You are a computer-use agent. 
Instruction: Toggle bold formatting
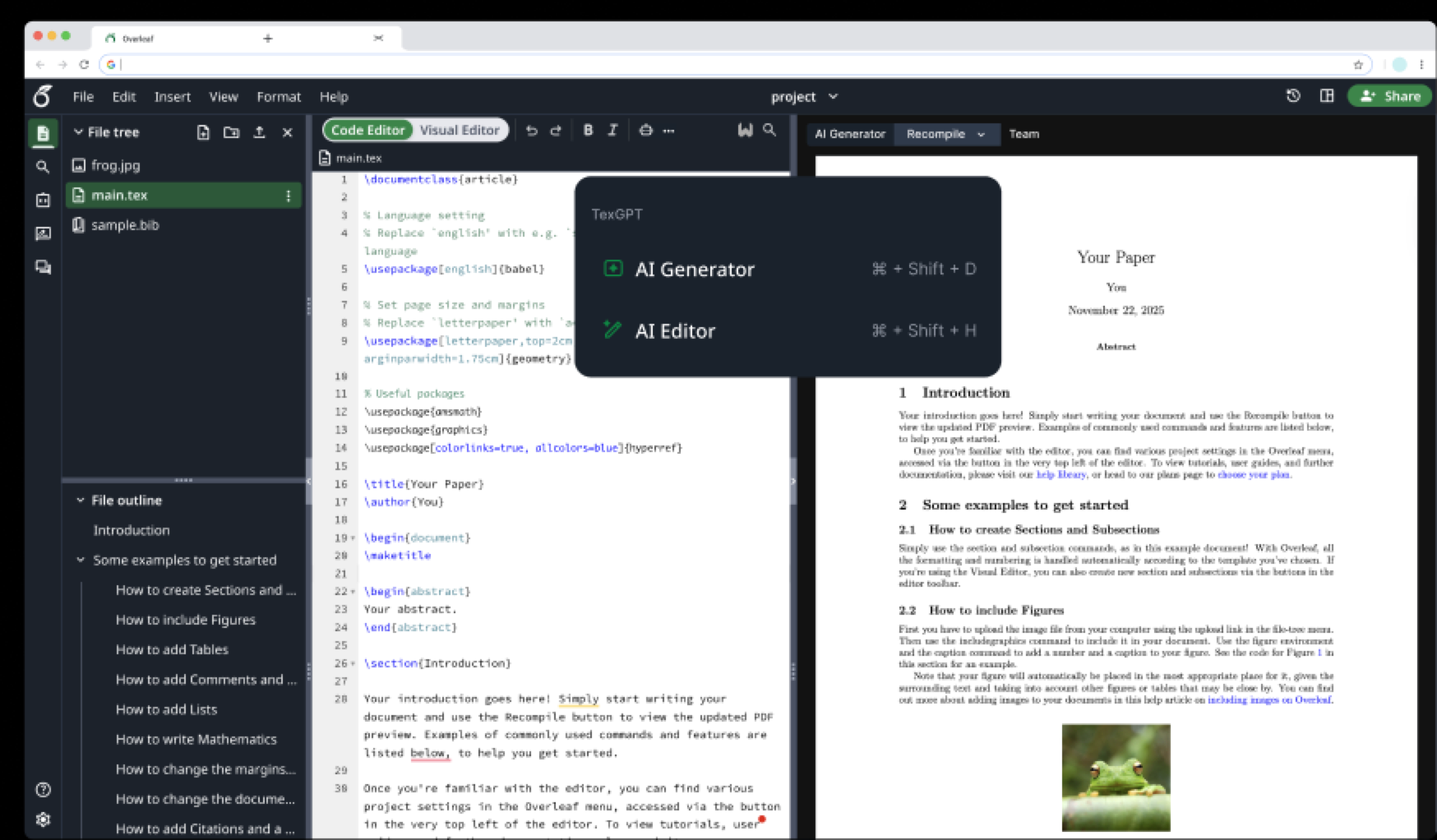pyautogui.click(x=588, y=130)
